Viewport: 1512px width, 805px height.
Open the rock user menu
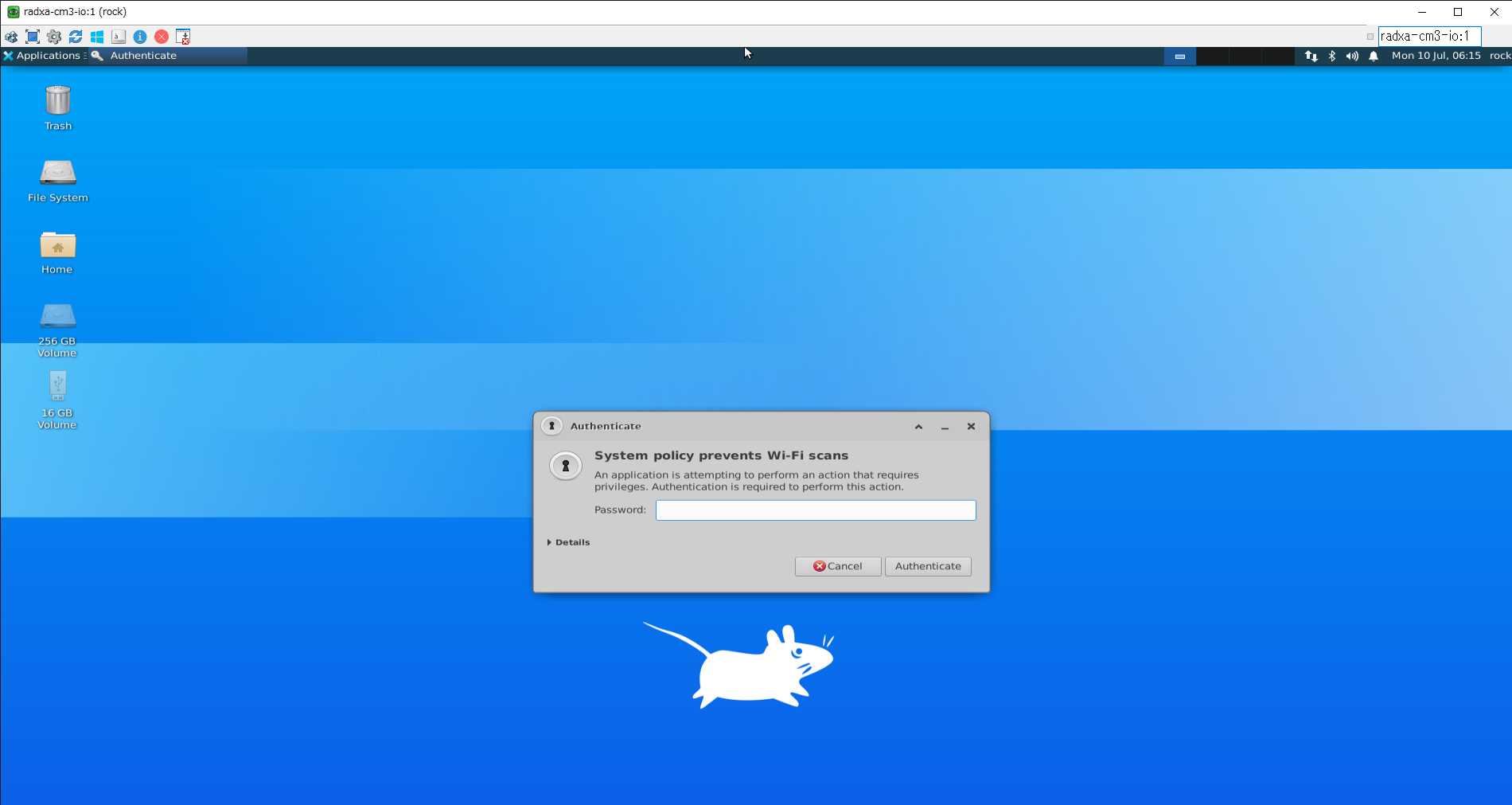point(1500,56)
